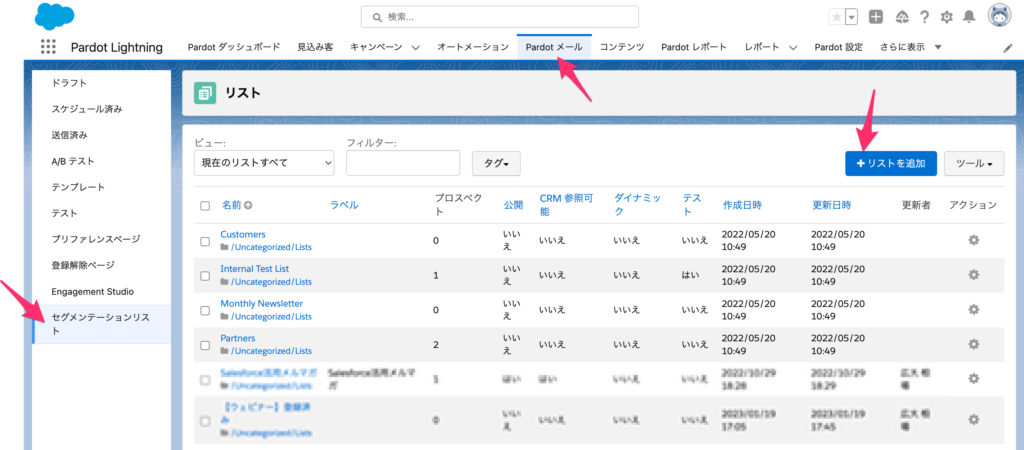Open the Internal Test List link
This screenshot has width=1024, height=450.
pos(255,268)
